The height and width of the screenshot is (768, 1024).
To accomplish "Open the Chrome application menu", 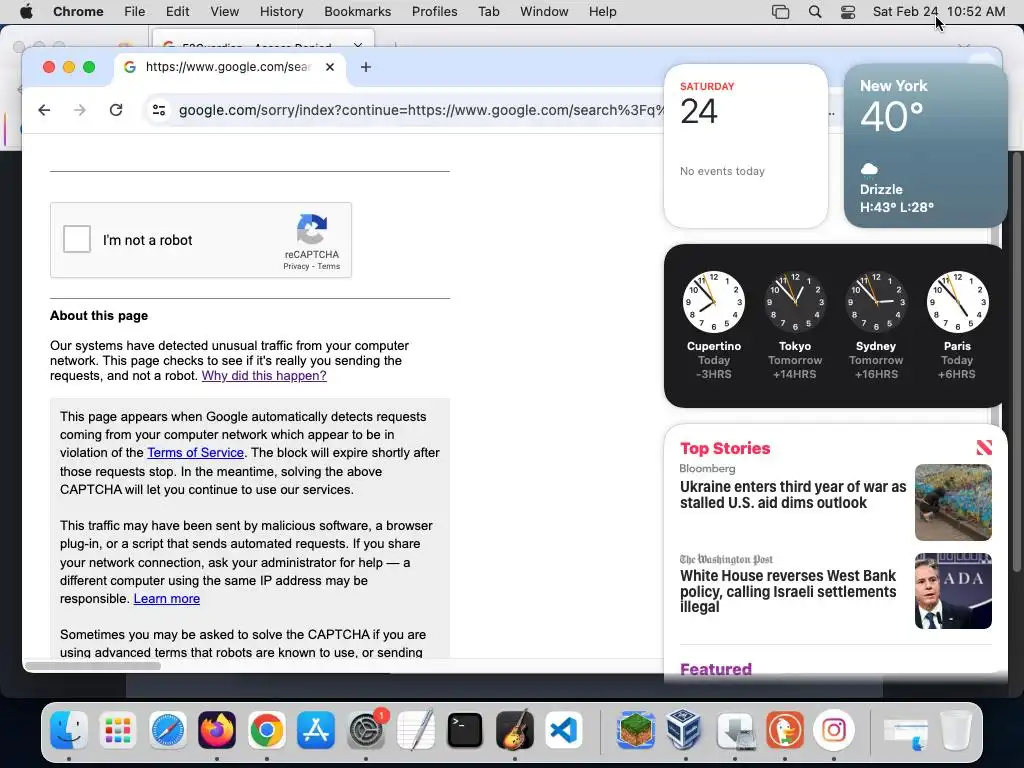I will click(x=78, y=11).
